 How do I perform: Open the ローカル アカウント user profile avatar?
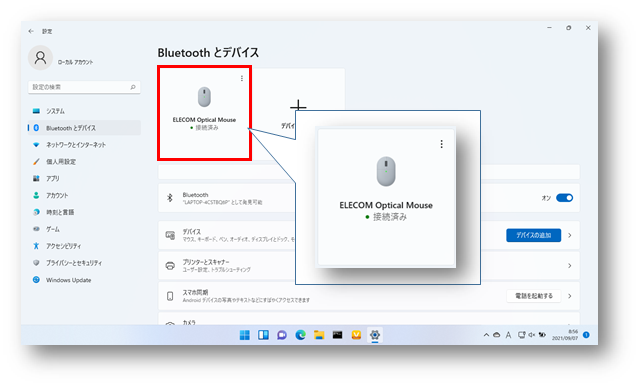[40, 58]
